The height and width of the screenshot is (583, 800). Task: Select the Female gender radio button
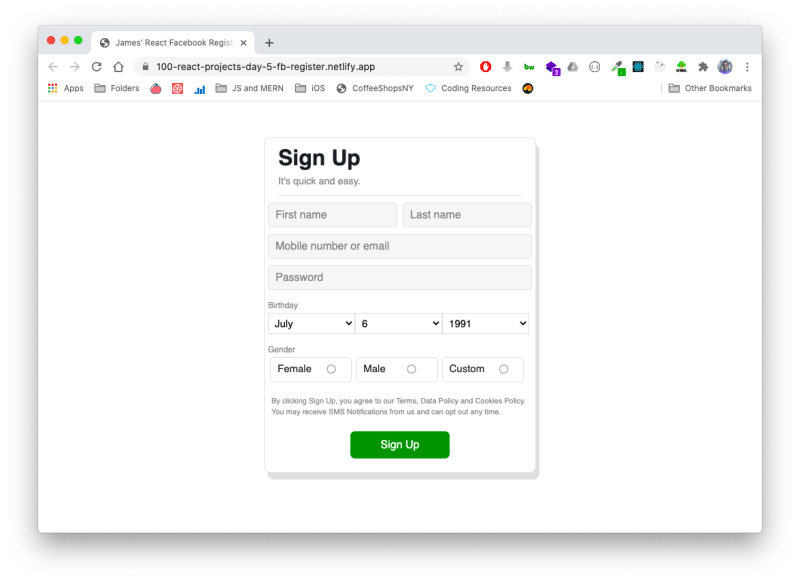331,369
